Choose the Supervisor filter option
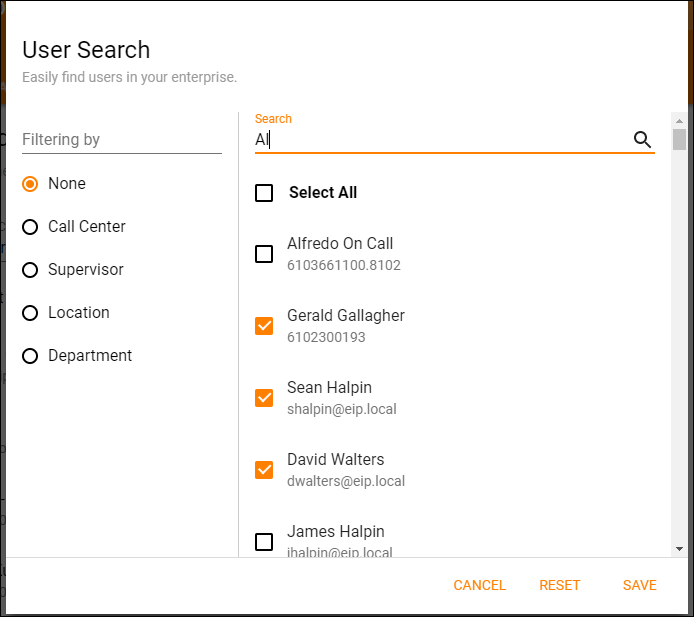This screenshot has height=617, width=694. 30,270
